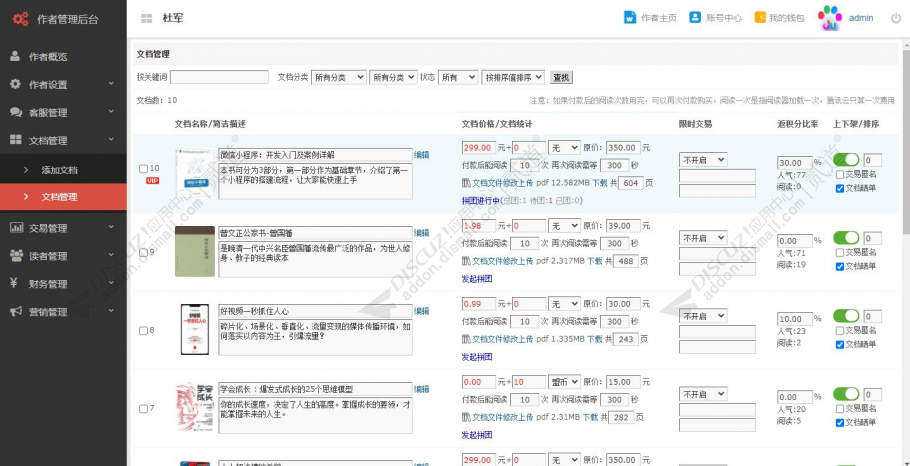Select checkbox for document 10

click(143, 169)
